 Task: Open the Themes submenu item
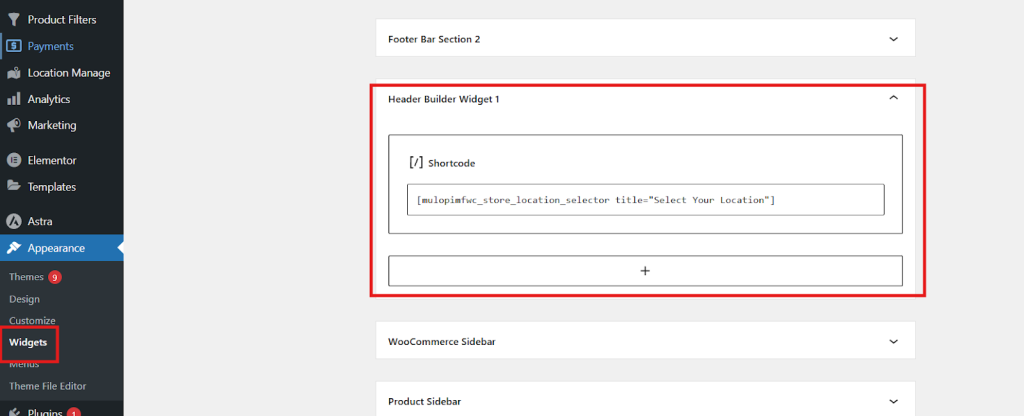pos(26,277)
